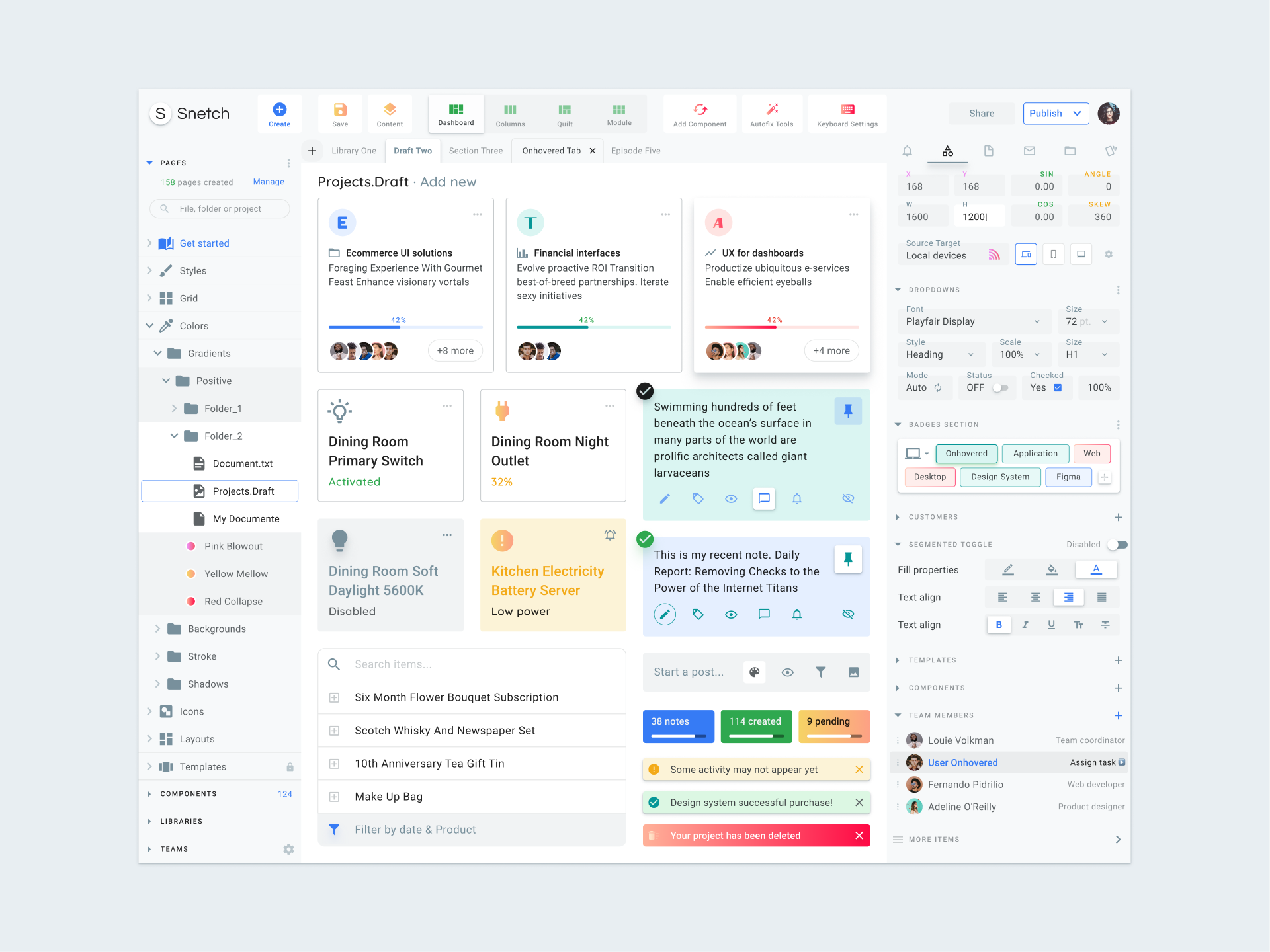
Task: Click the Create plus icon
Action: click(279, 109)
